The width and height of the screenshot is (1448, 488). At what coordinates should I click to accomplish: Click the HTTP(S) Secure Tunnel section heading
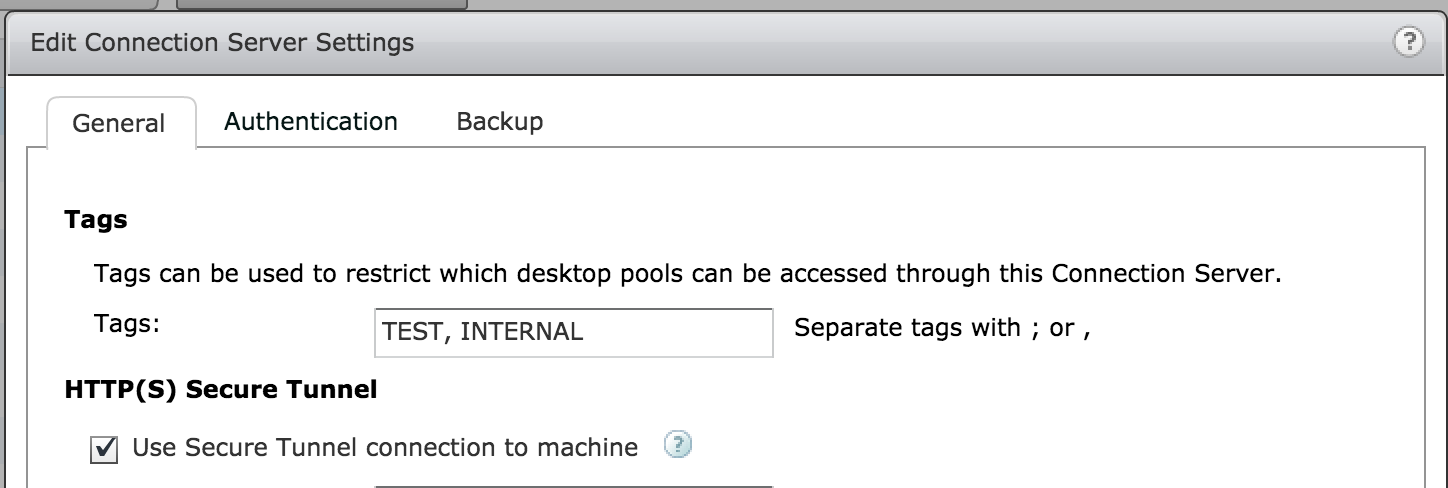coord(220,390)
